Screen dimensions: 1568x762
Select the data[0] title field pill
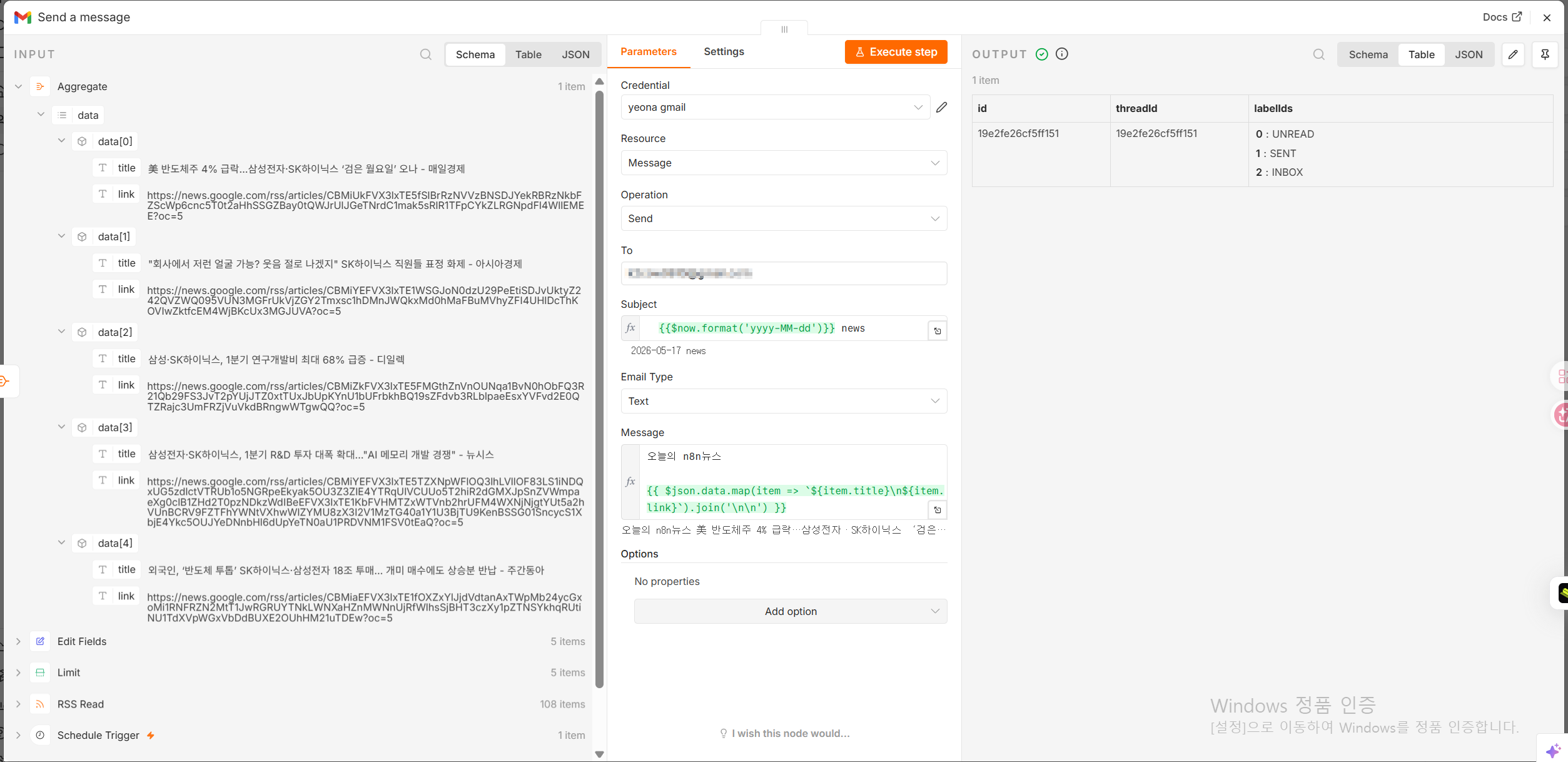[116, 168]
